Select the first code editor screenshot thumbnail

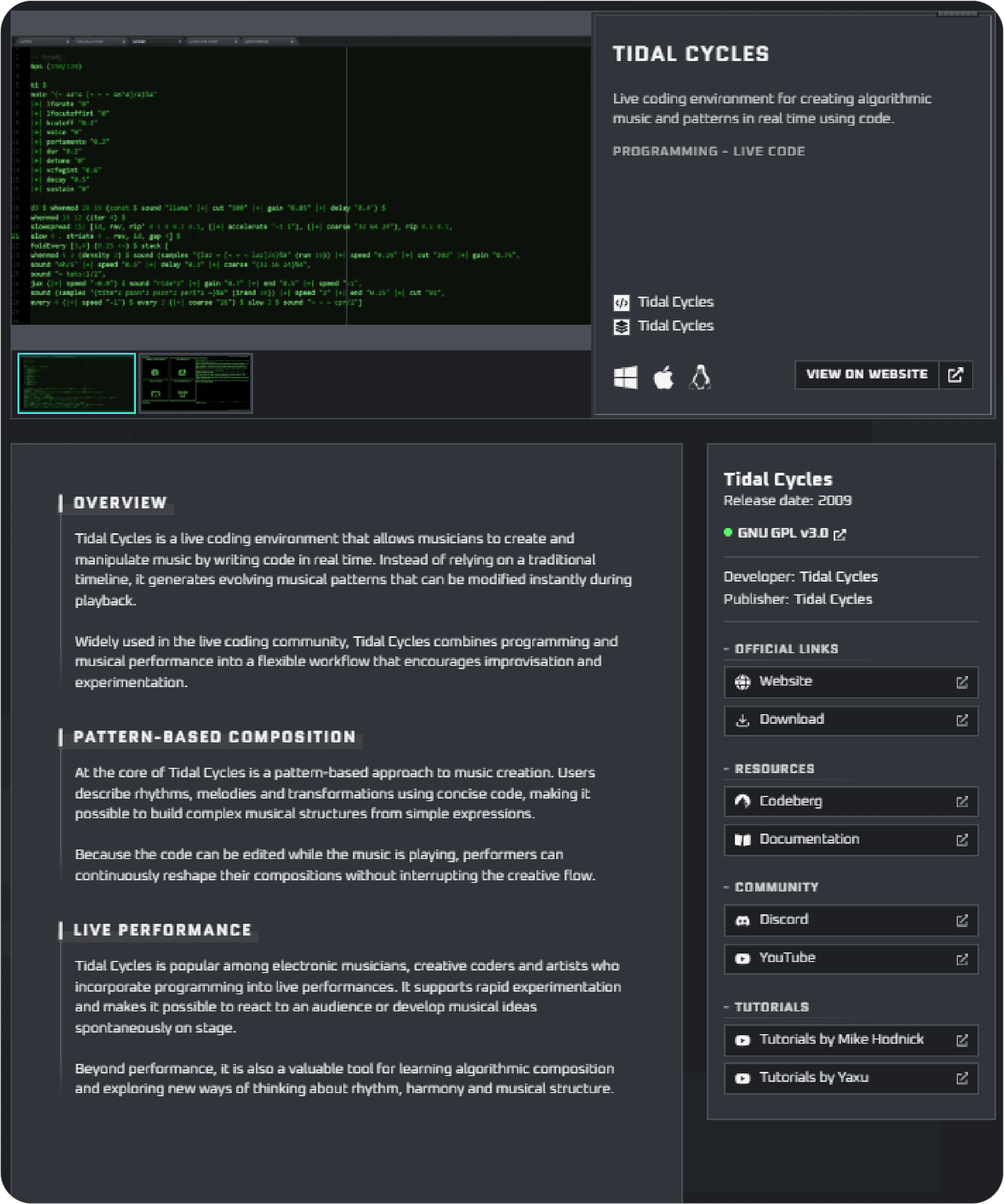[x=76, y=383]
